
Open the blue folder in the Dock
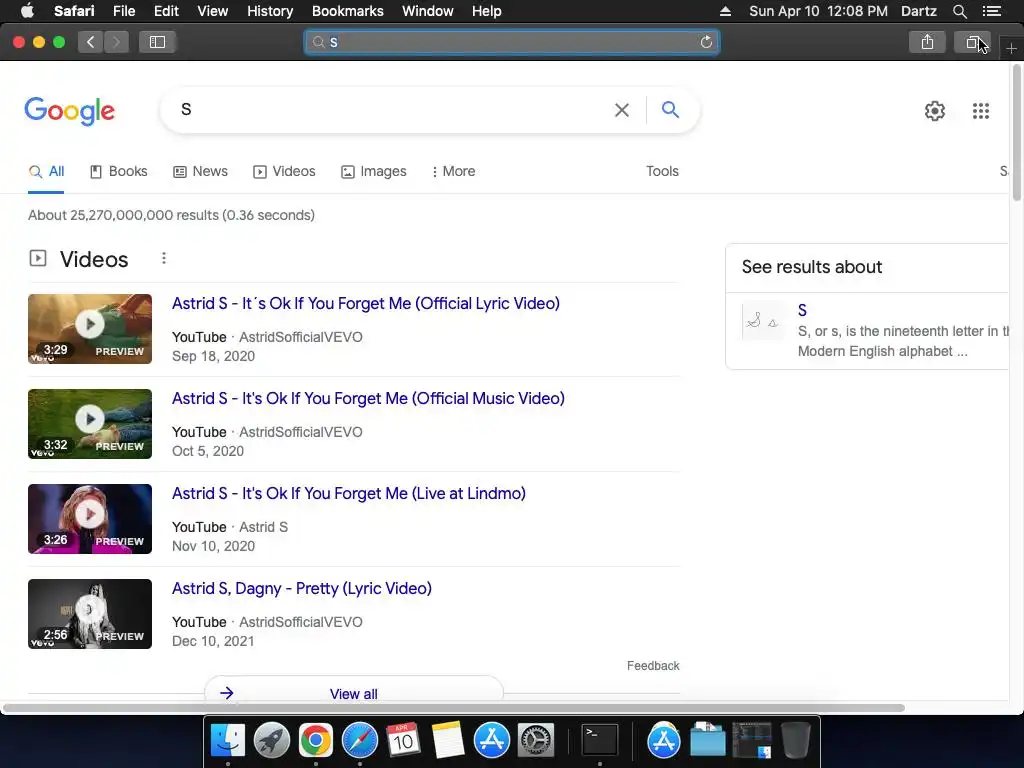coord(708,740)
